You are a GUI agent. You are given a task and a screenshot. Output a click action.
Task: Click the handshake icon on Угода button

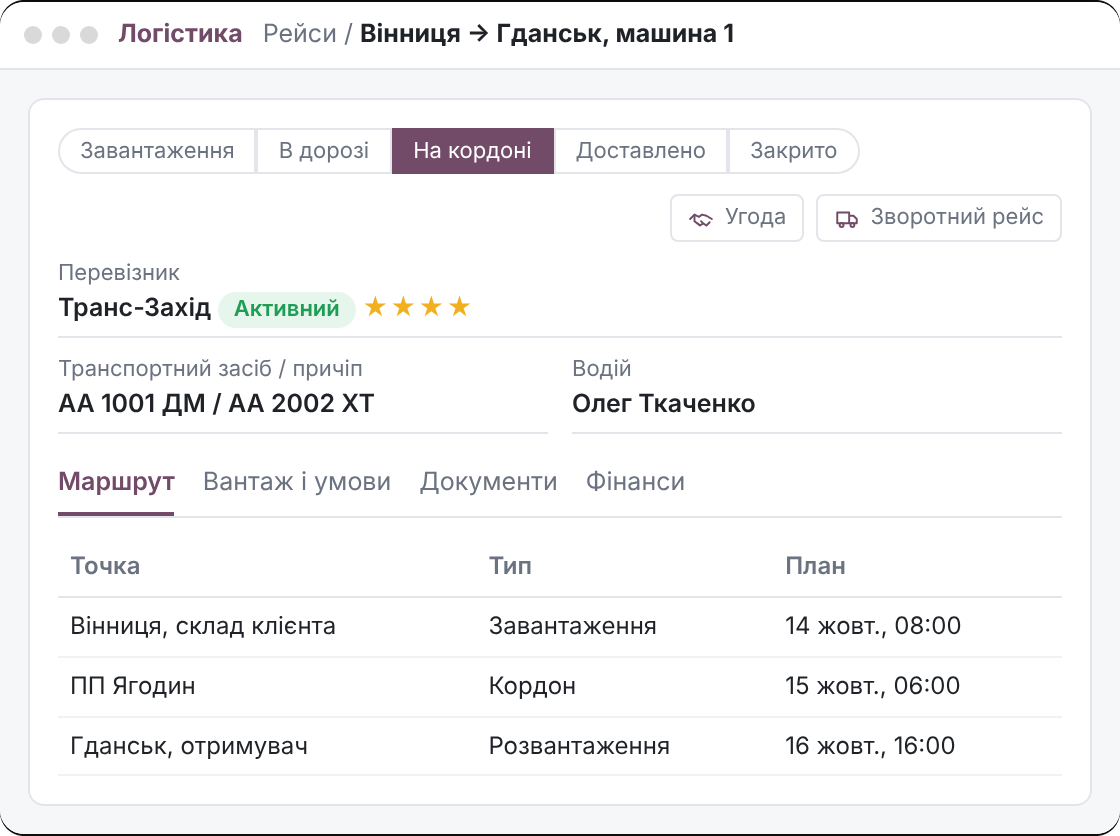(x=700, y=219)
